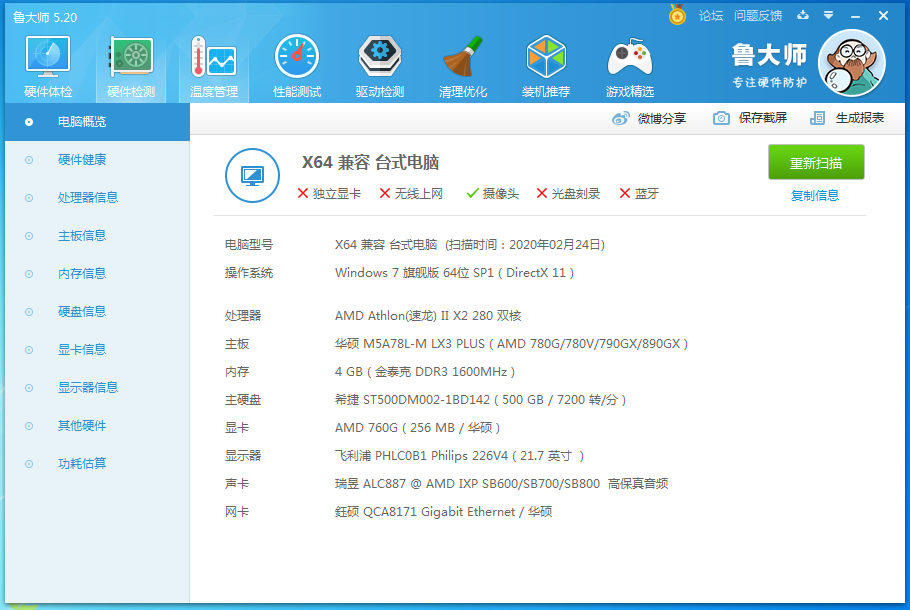910x610 pixels.
Task: Open 硬件体检 hardware checkup icon
Action: [48, 57]
